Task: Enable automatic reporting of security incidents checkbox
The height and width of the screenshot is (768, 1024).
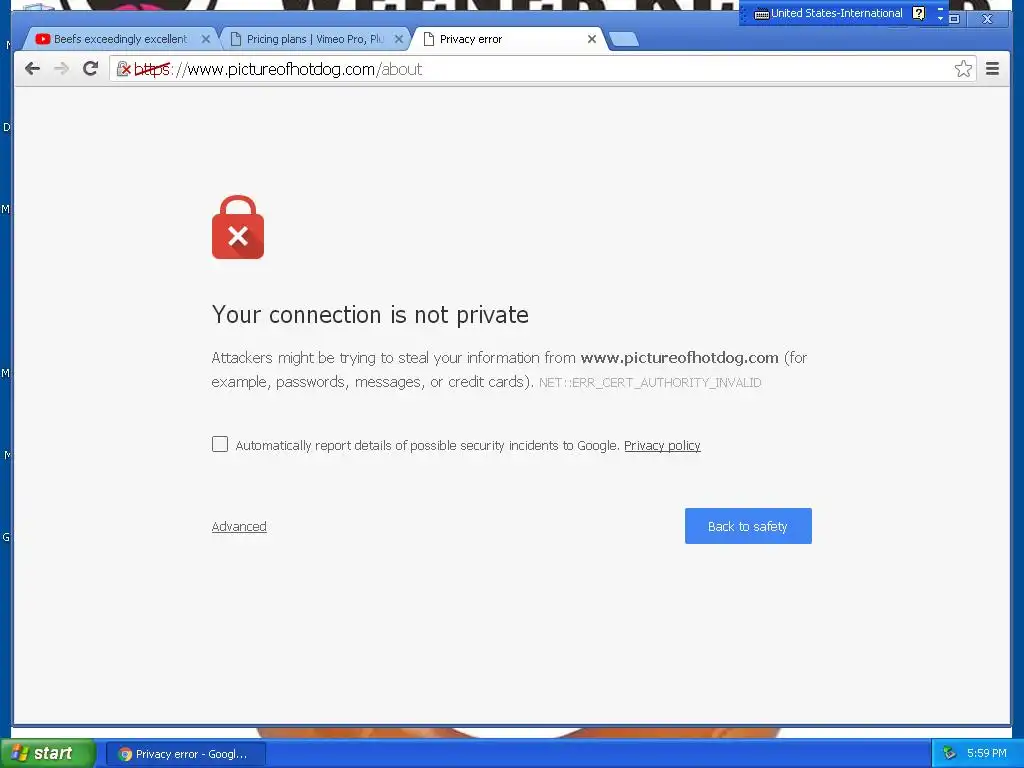Action: 220,444
